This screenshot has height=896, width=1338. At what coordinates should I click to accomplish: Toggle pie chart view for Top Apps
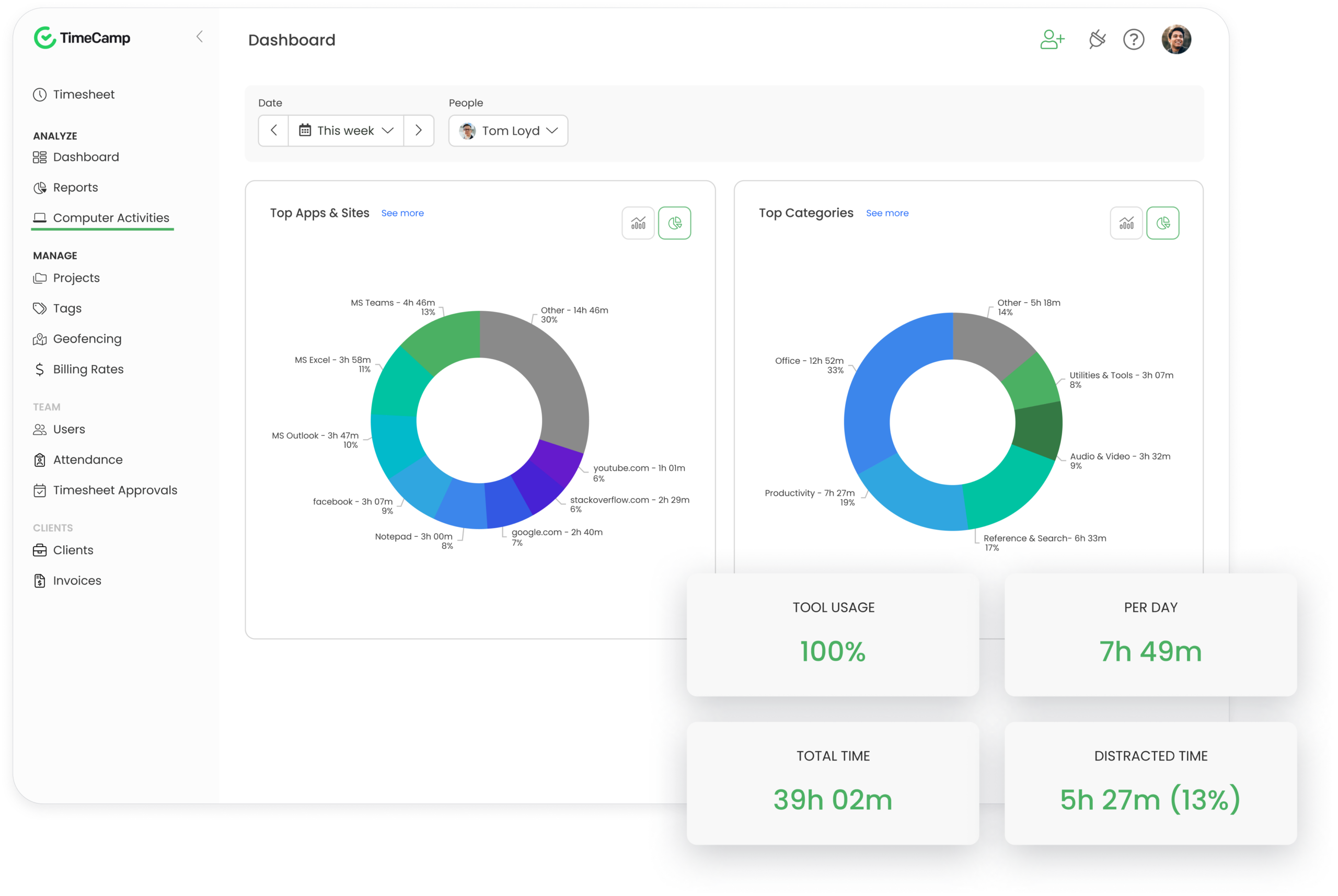click(x=676, y=223)
